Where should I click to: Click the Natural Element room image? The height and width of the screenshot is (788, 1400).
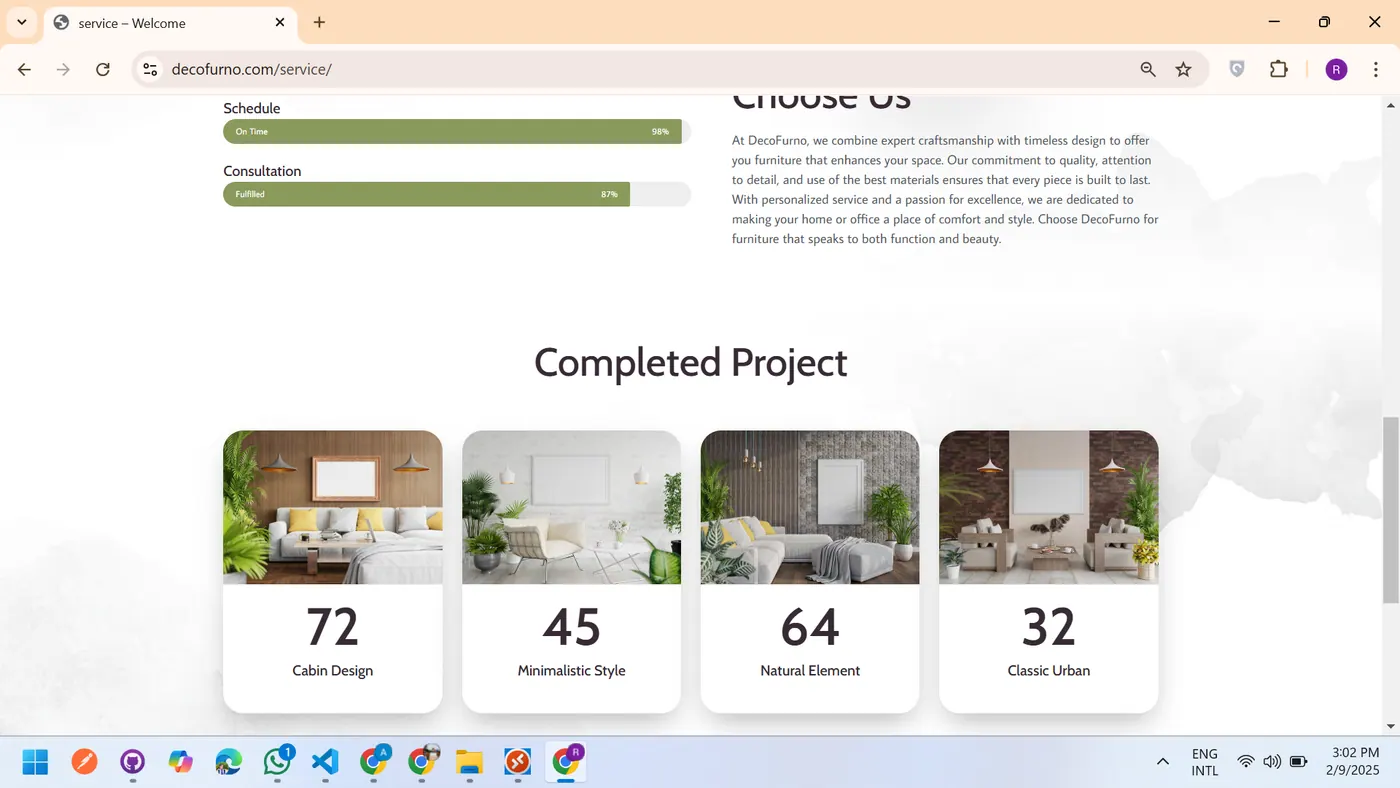pyautogui.click(x=810, y=507)
